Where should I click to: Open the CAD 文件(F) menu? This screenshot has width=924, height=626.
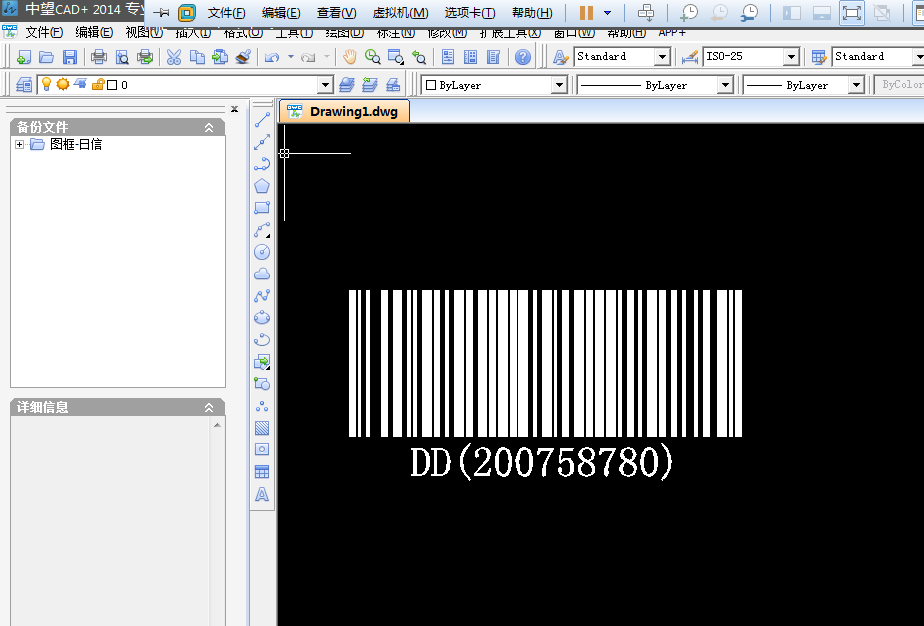(x=44, y=32)
